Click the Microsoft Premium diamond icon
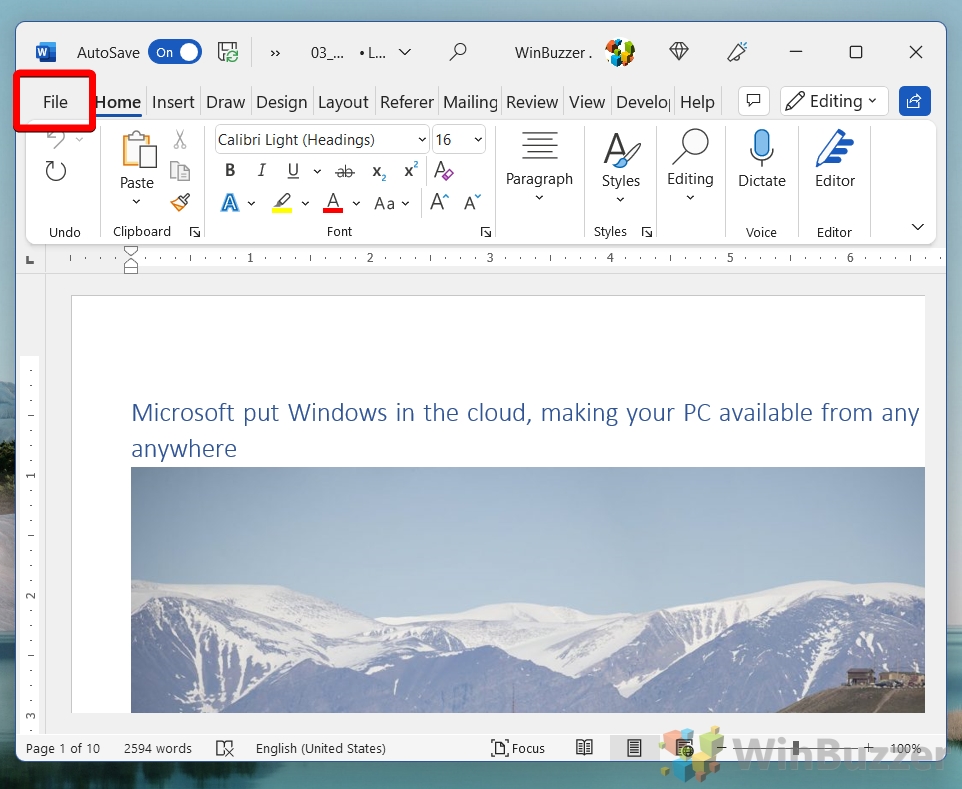Viewport: 962px width, 789px height. coord(679,52)
